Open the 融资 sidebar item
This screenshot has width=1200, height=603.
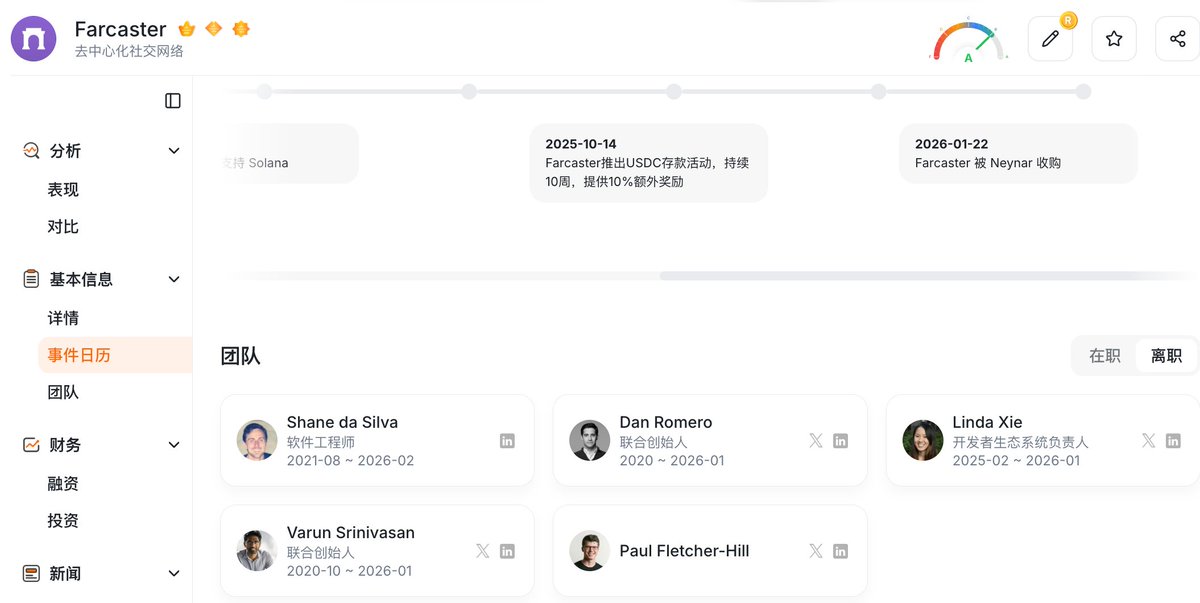tap(63, 484)
